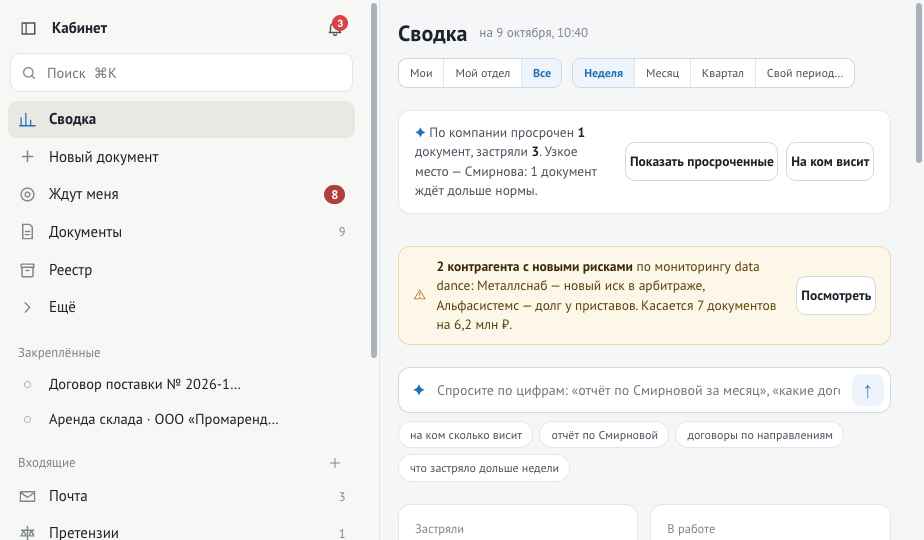Select suggestion отчёт по Смирновой
Image resolution: width=924 pixels, height=540 pixels.
pos(604,435)
